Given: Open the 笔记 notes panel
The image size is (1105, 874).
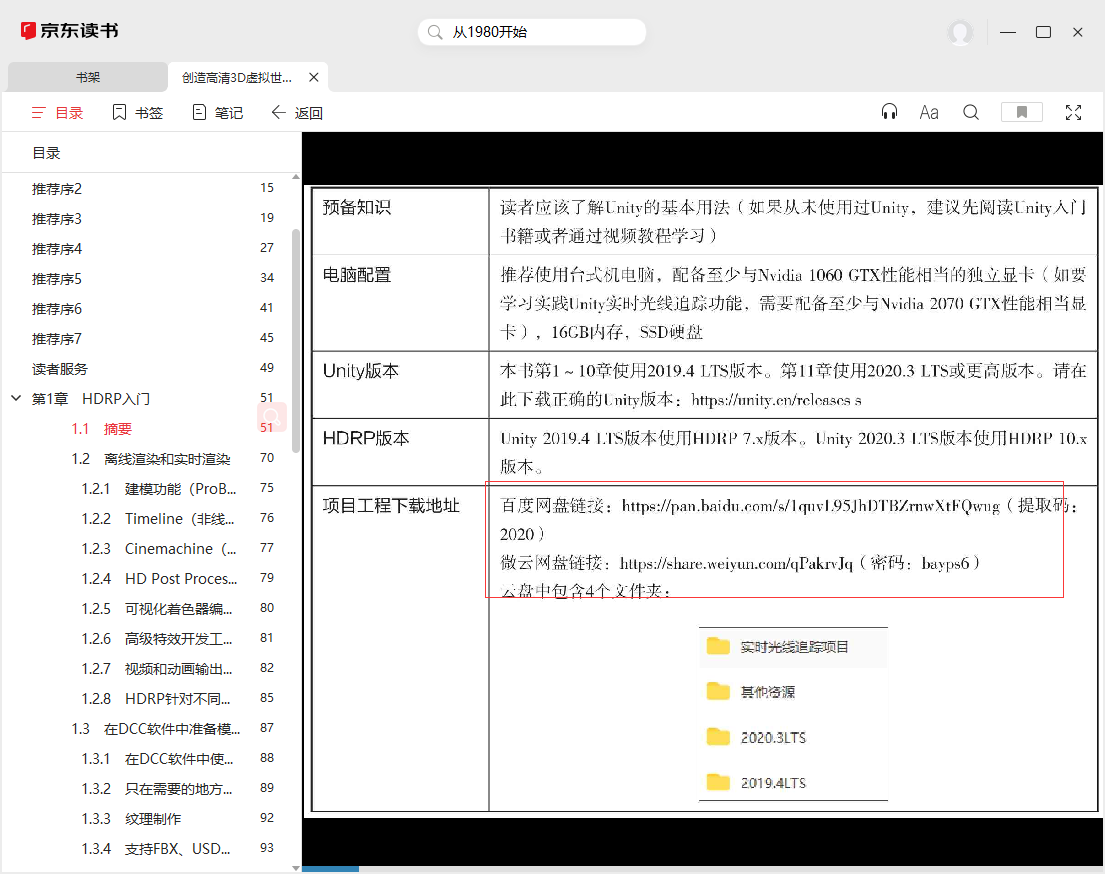Looking at the screenshot, I should click(218, 113).
